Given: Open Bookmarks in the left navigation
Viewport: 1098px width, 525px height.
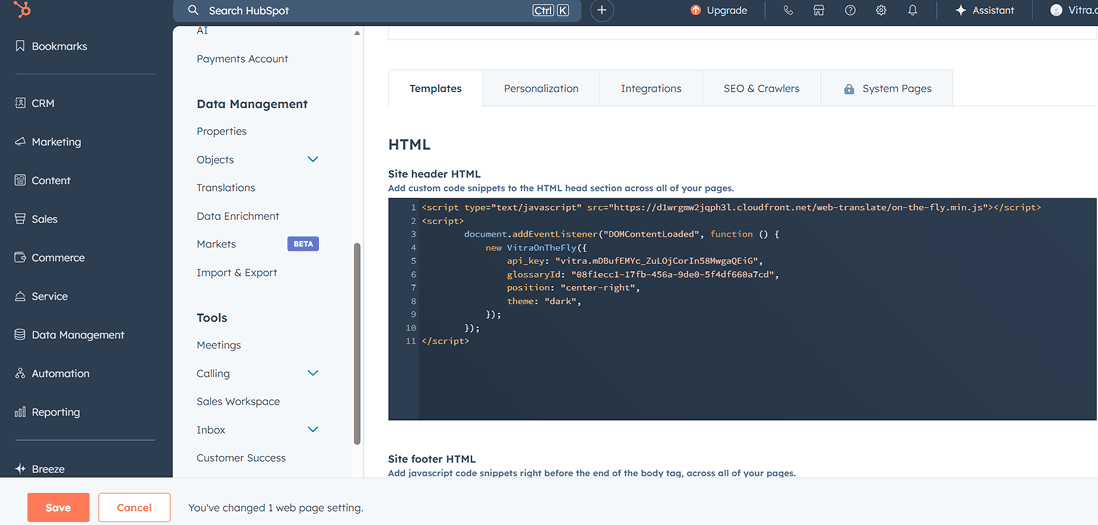Looking at the screenshot, I should tap(50, 46).
